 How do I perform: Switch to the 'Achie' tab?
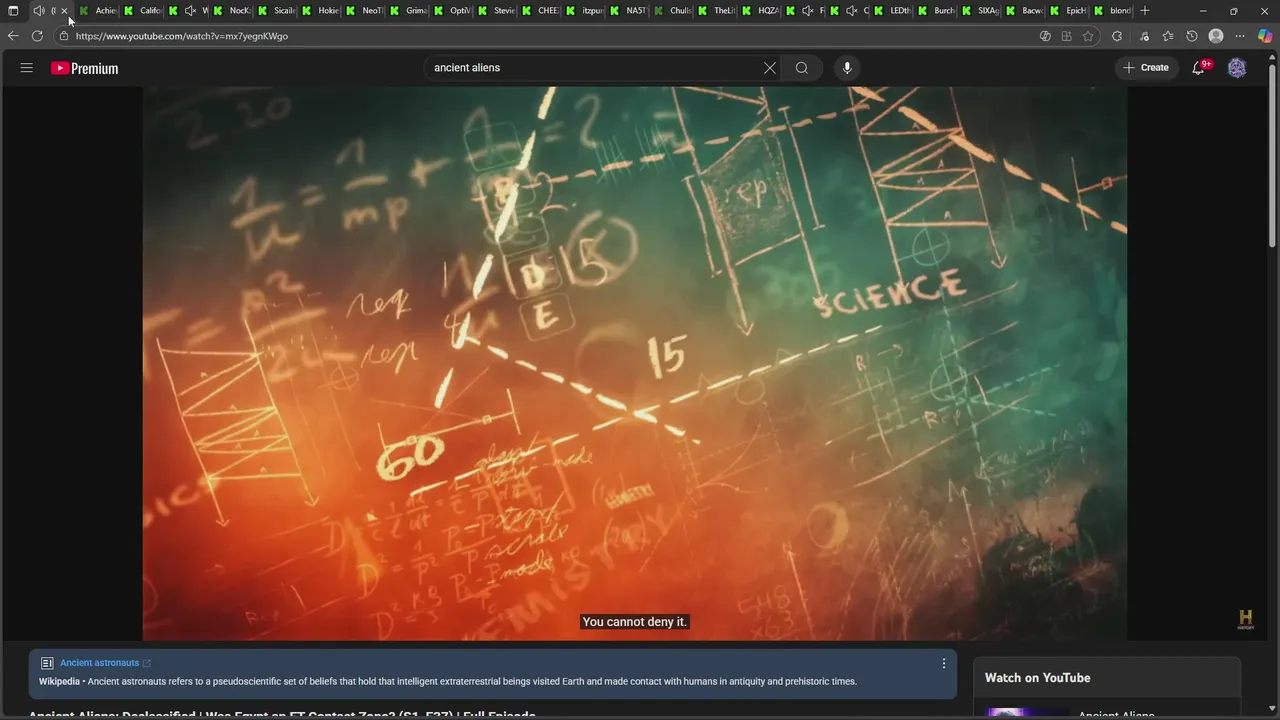98,11
